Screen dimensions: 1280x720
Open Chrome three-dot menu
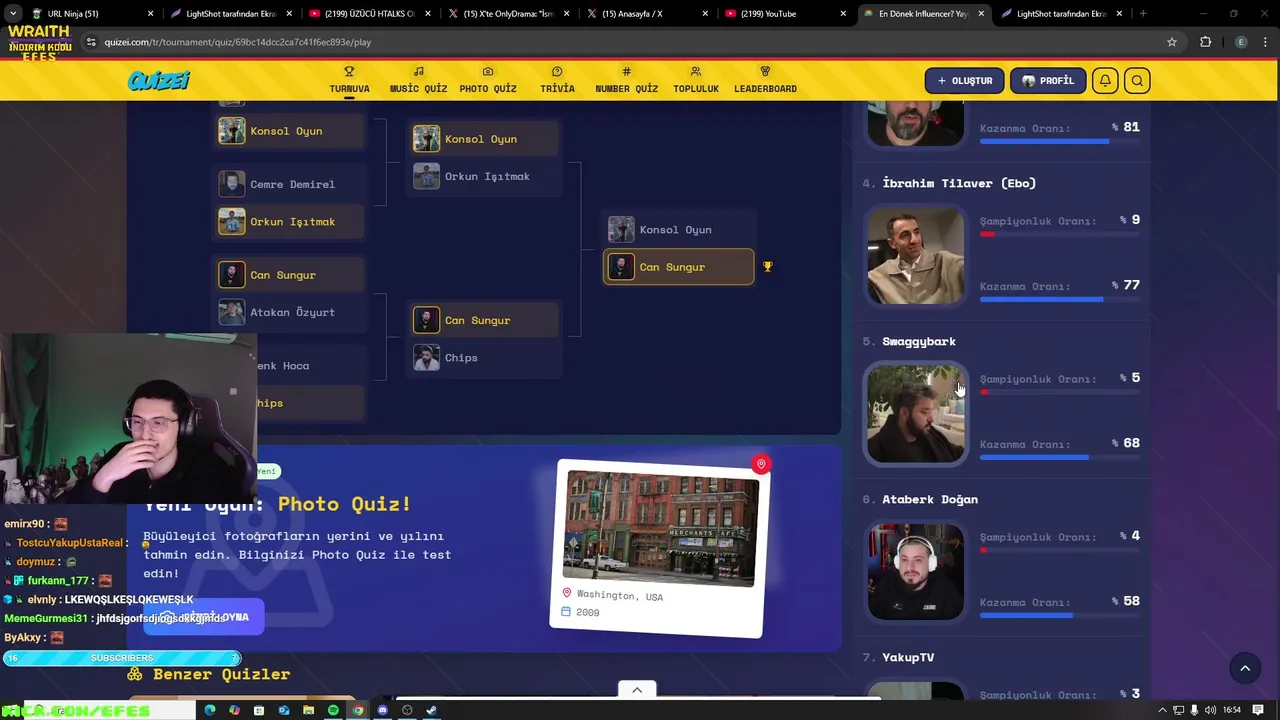tap(1265, 42)
